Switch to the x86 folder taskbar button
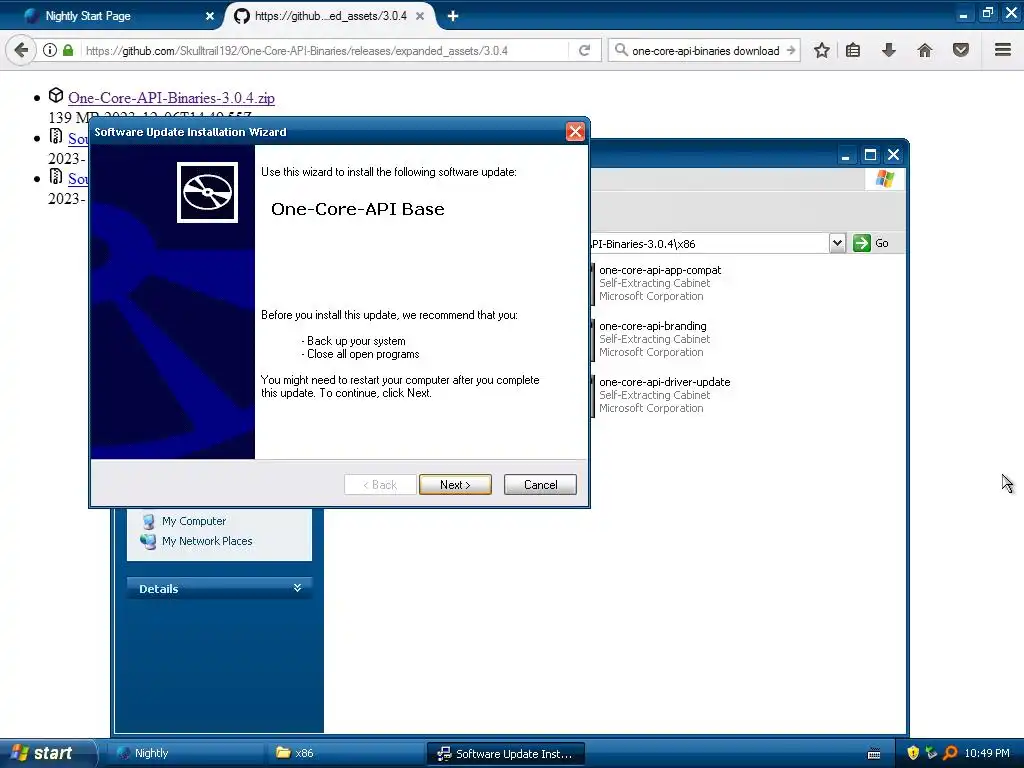Image resolution: width=1024 pixels, height=768 pixels. [345, 753]
